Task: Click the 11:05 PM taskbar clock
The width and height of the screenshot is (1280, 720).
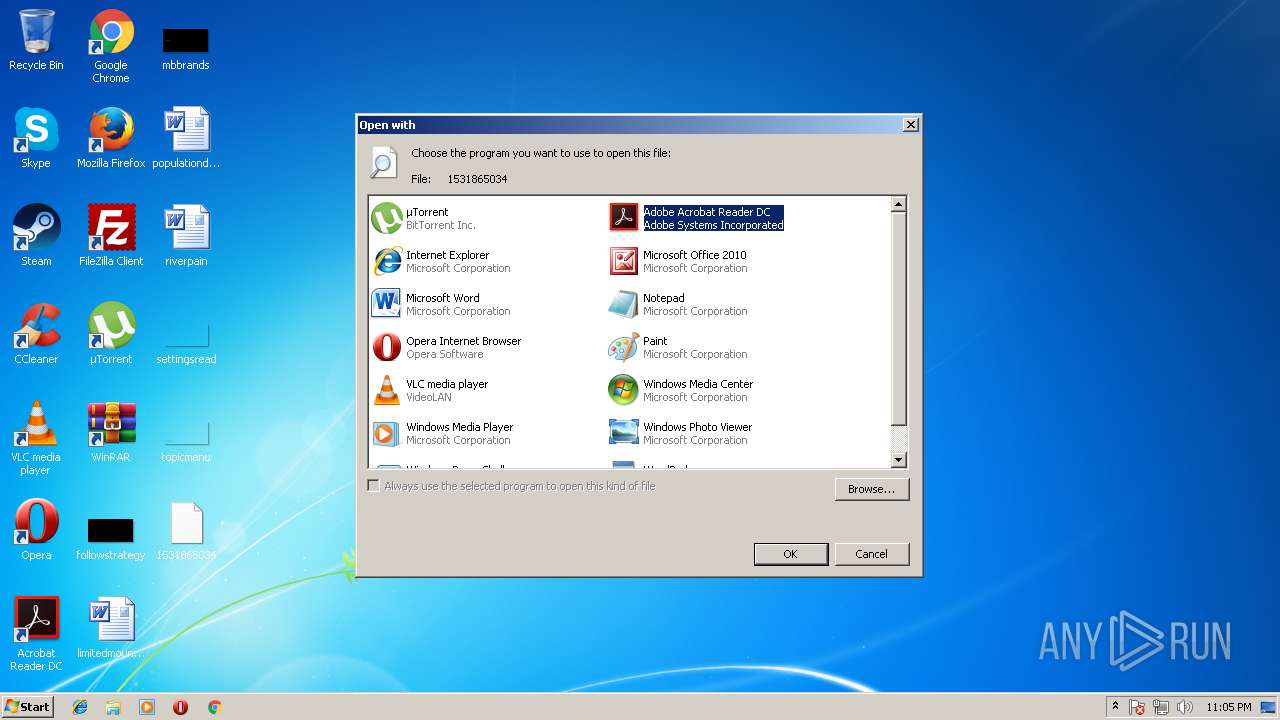Action: 1229,707
